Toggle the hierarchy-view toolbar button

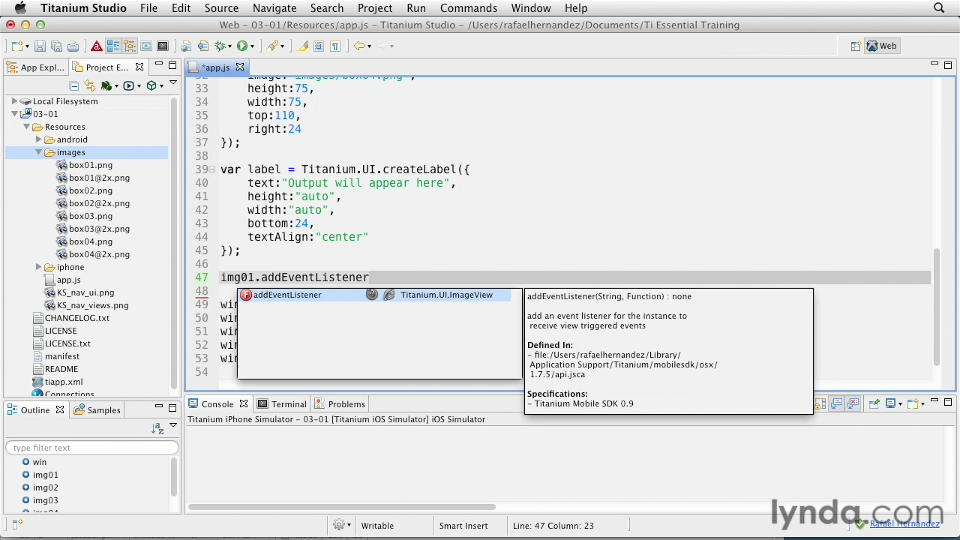click(x=130, y=46)
